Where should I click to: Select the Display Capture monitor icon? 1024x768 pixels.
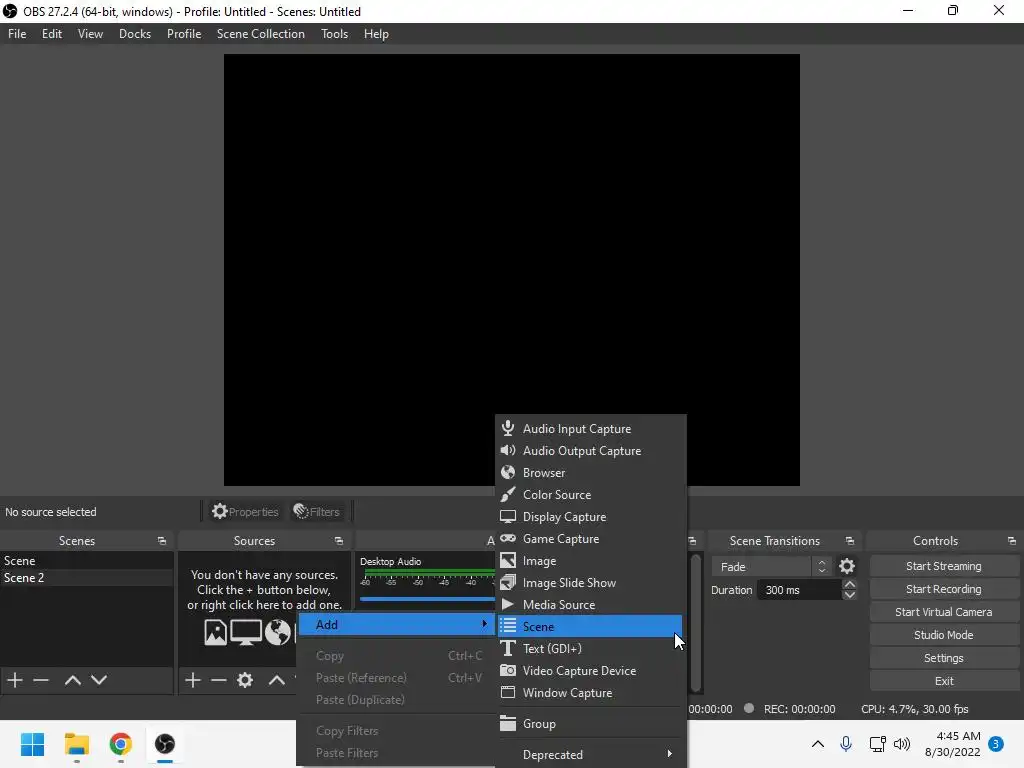507,517
